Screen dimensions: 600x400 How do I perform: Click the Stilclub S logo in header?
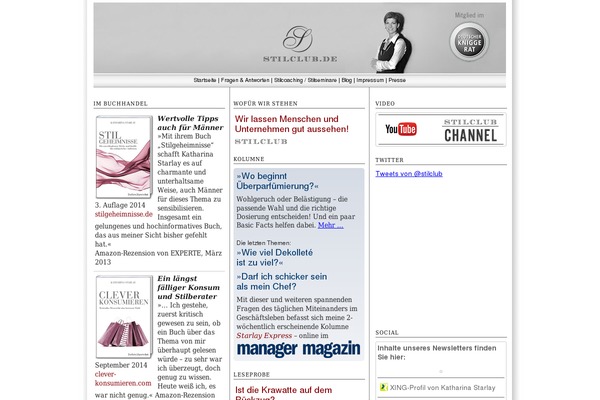pyautogui.click(x=298, y=38)
